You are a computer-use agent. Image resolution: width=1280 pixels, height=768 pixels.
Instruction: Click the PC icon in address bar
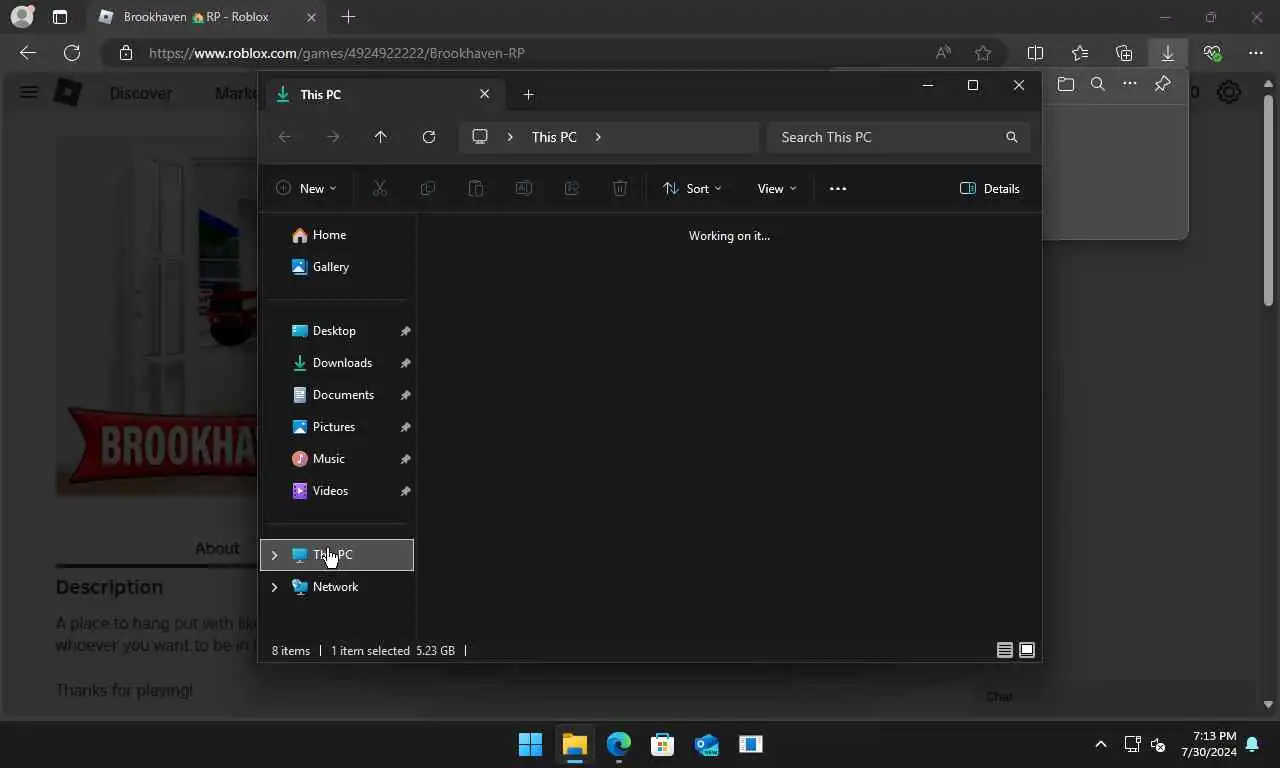(480, 137)
